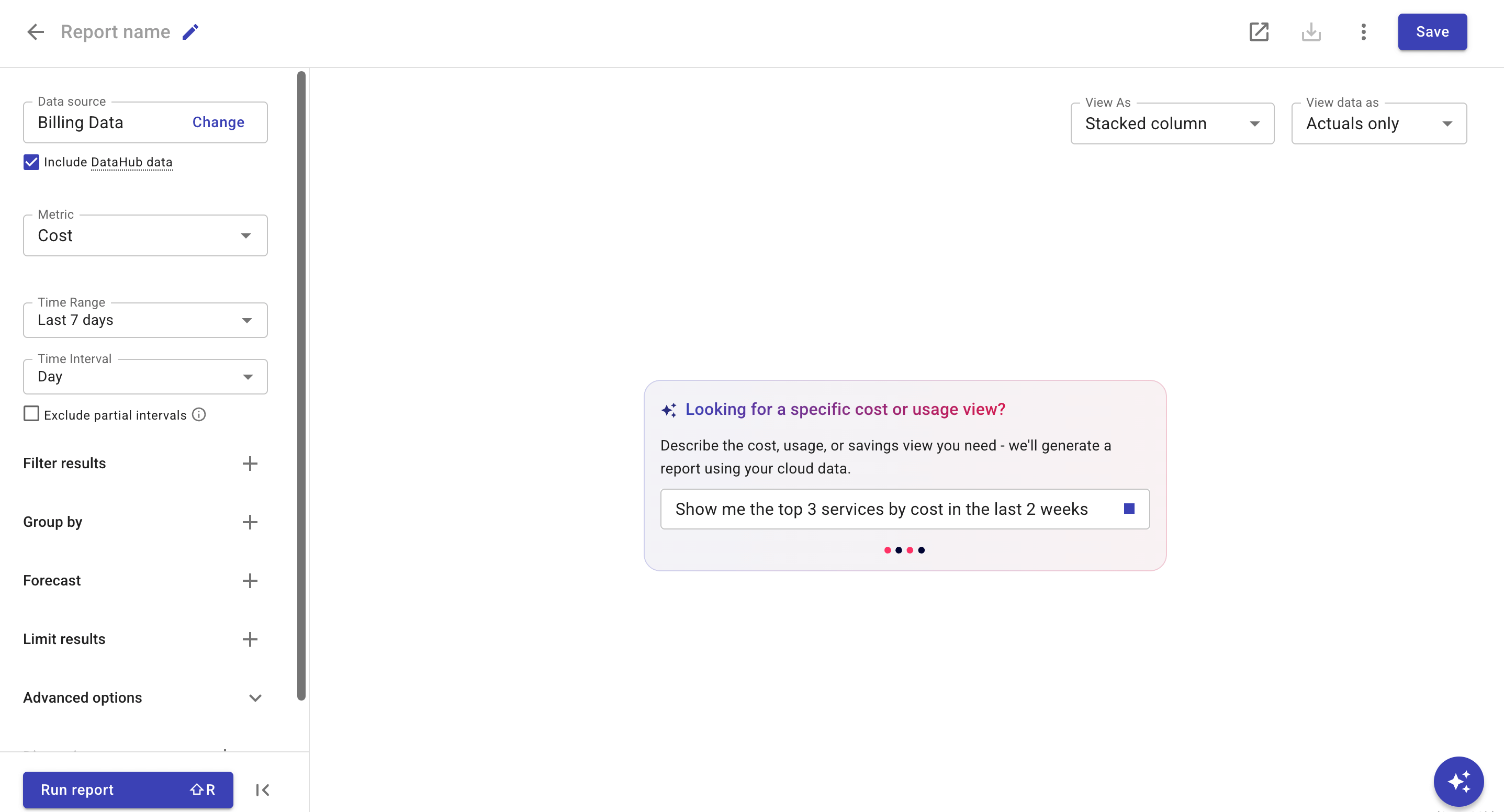The width and height of the screenshot is (1504, 812).
Task: Click the back arrow icon
Action: 36,31
